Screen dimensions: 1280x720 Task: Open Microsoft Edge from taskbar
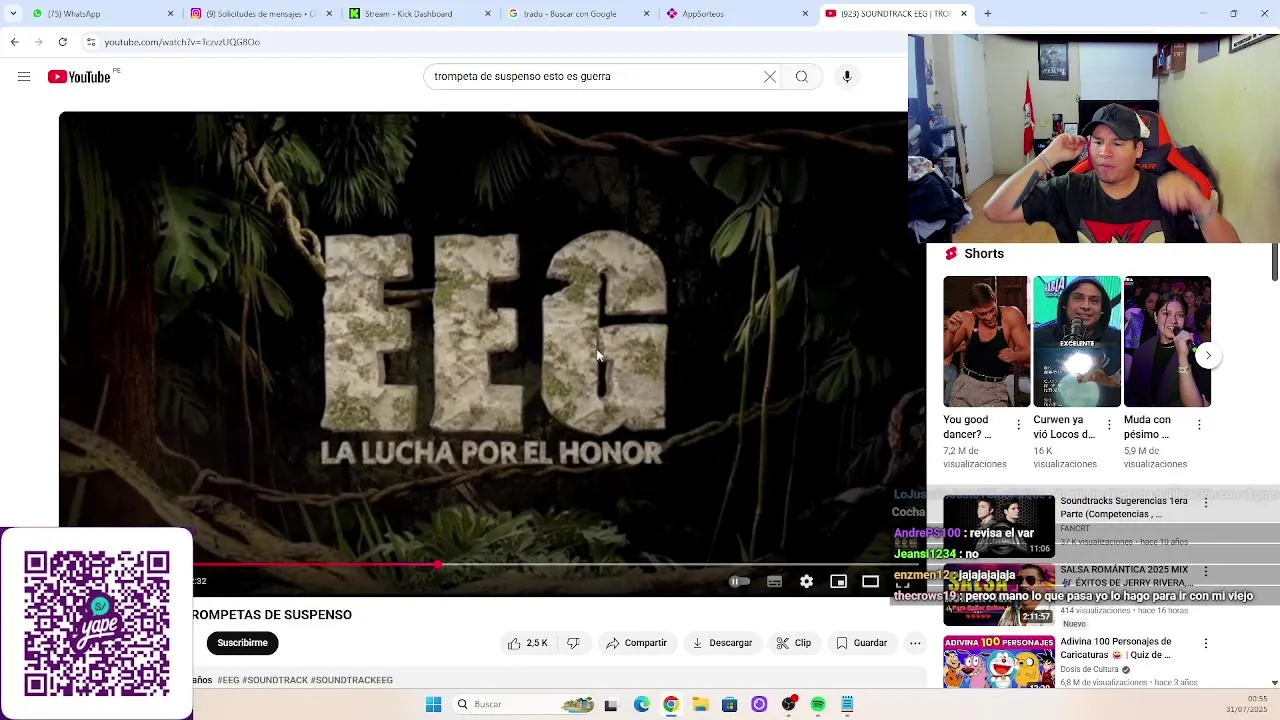point(642,705)
